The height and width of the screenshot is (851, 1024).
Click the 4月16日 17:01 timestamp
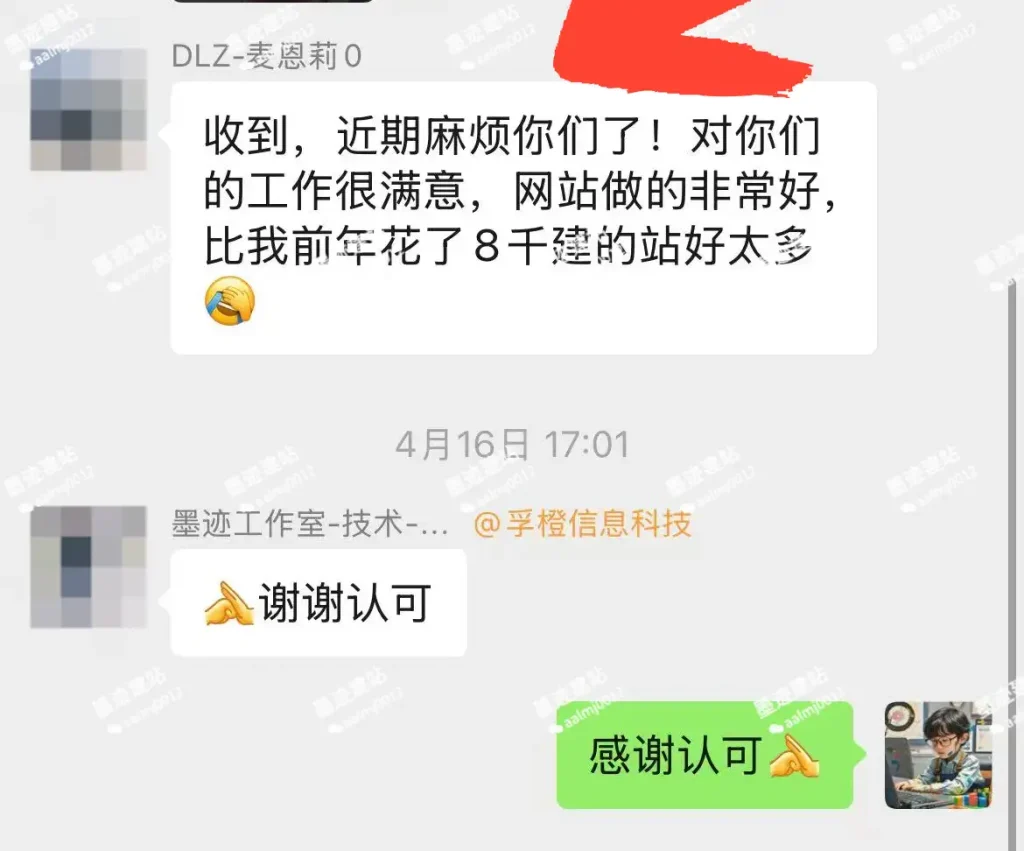pyautogui.click(x=512, y=445)
